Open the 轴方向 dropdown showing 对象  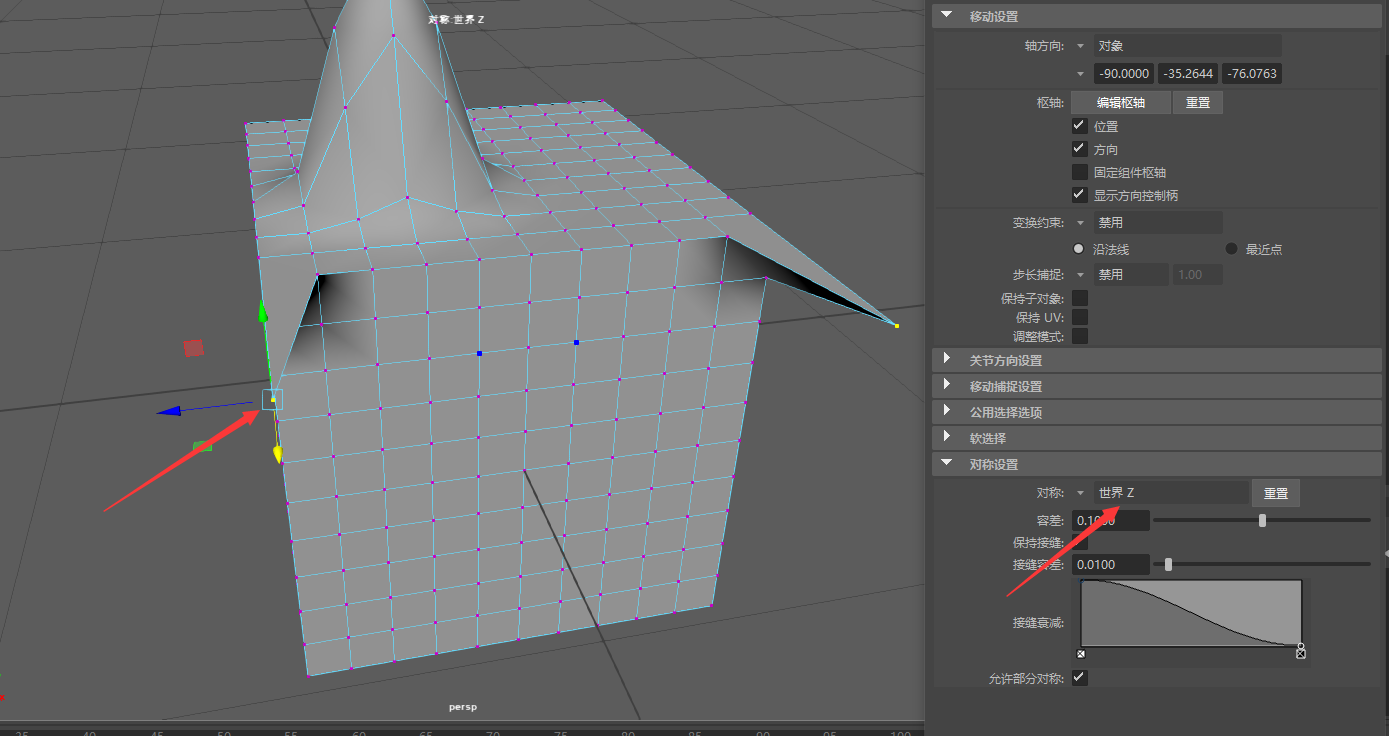click(1081, 45)
